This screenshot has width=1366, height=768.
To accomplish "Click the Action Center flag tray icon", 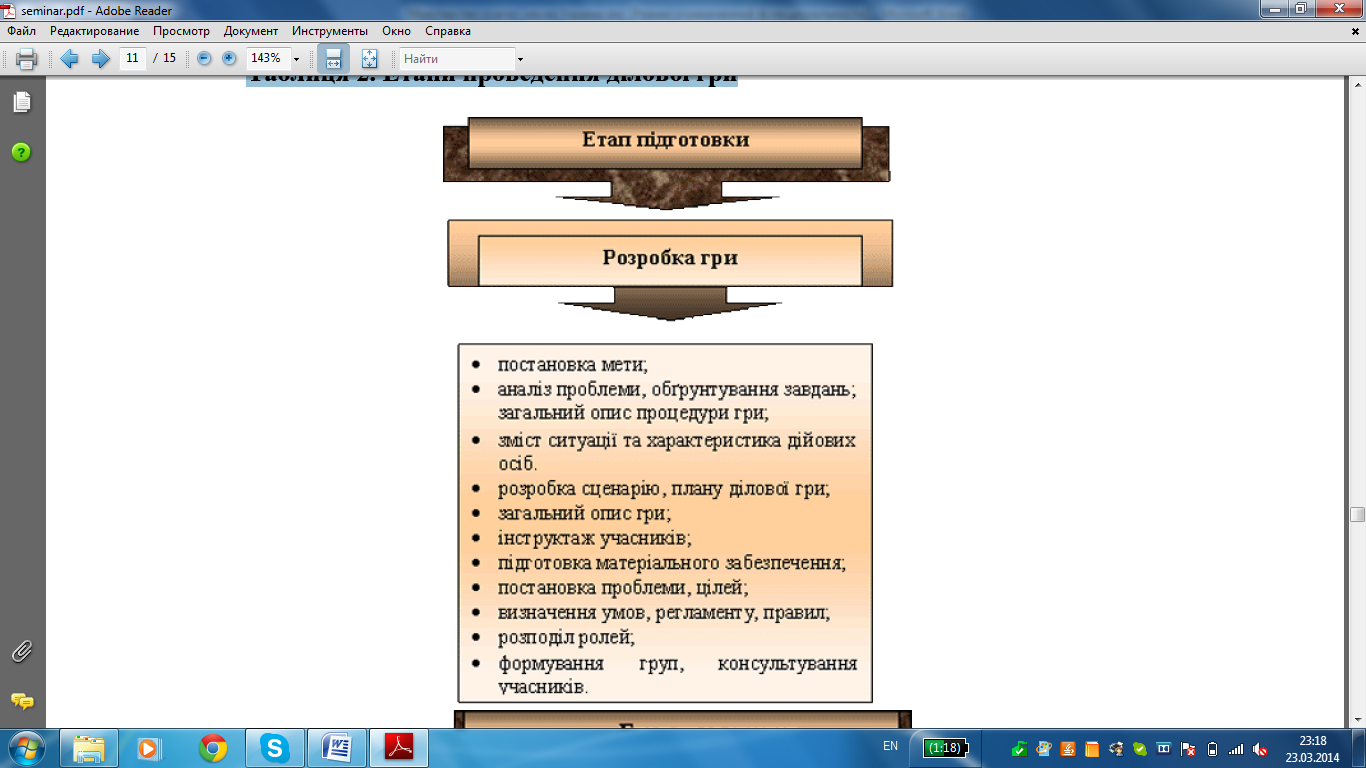I will click(x=1188, y=748).
